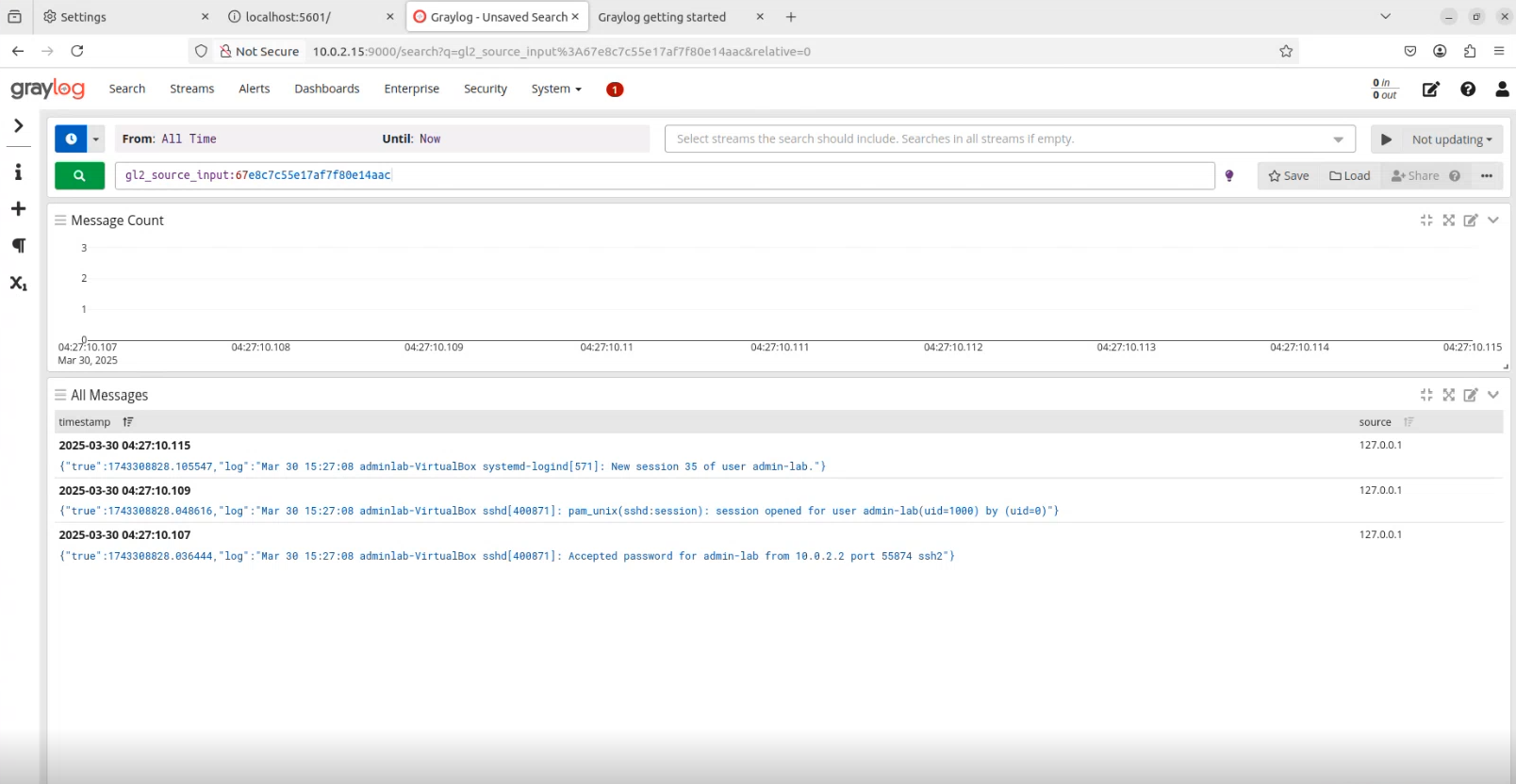1516x784 pixels.
Task: Focus the All Messages widget icon
Action: pyautogui.click(x=1426, y=395)
